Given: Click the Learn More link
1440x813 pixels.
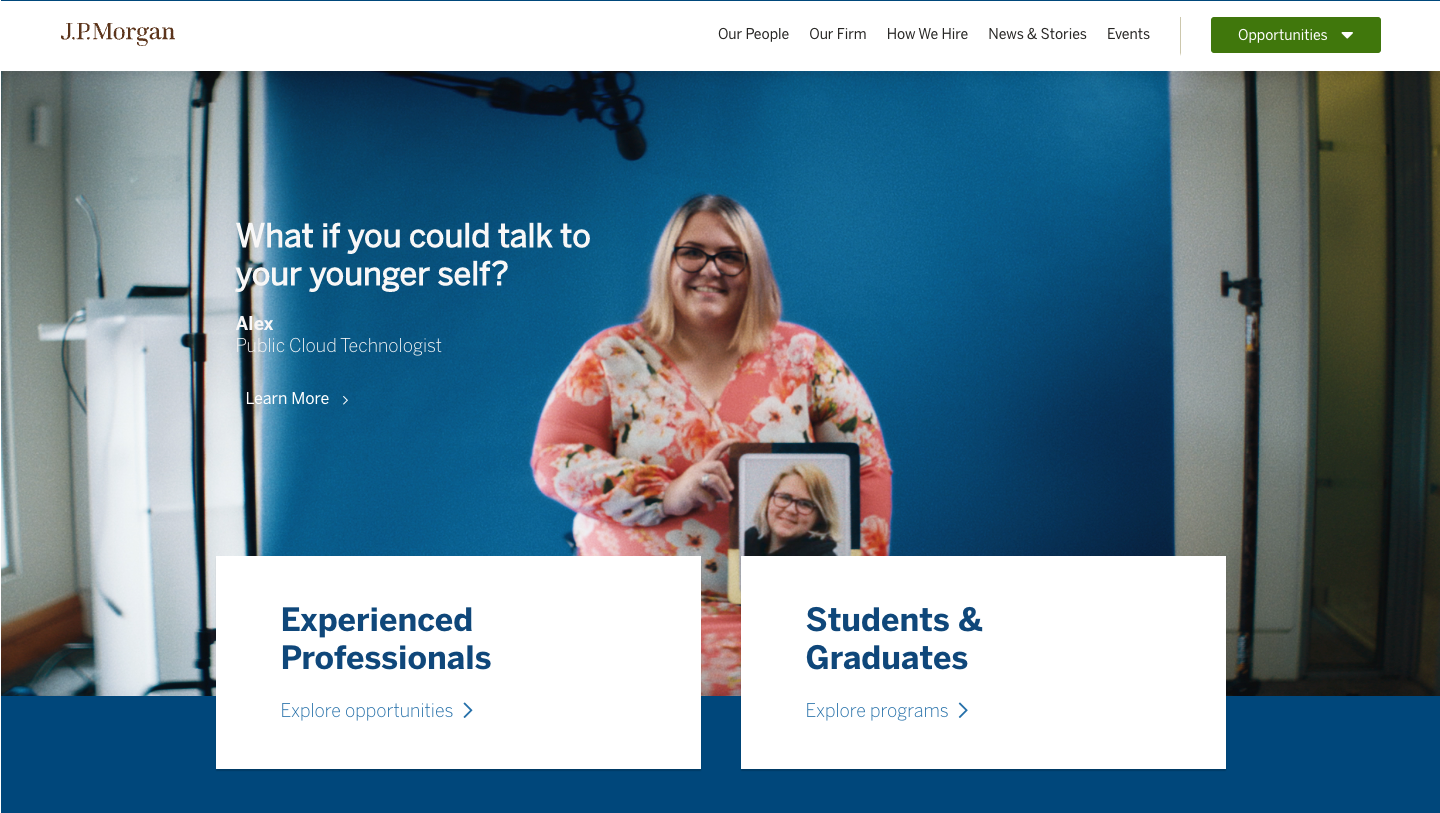Looking at the screenshot, I should 287,399.
